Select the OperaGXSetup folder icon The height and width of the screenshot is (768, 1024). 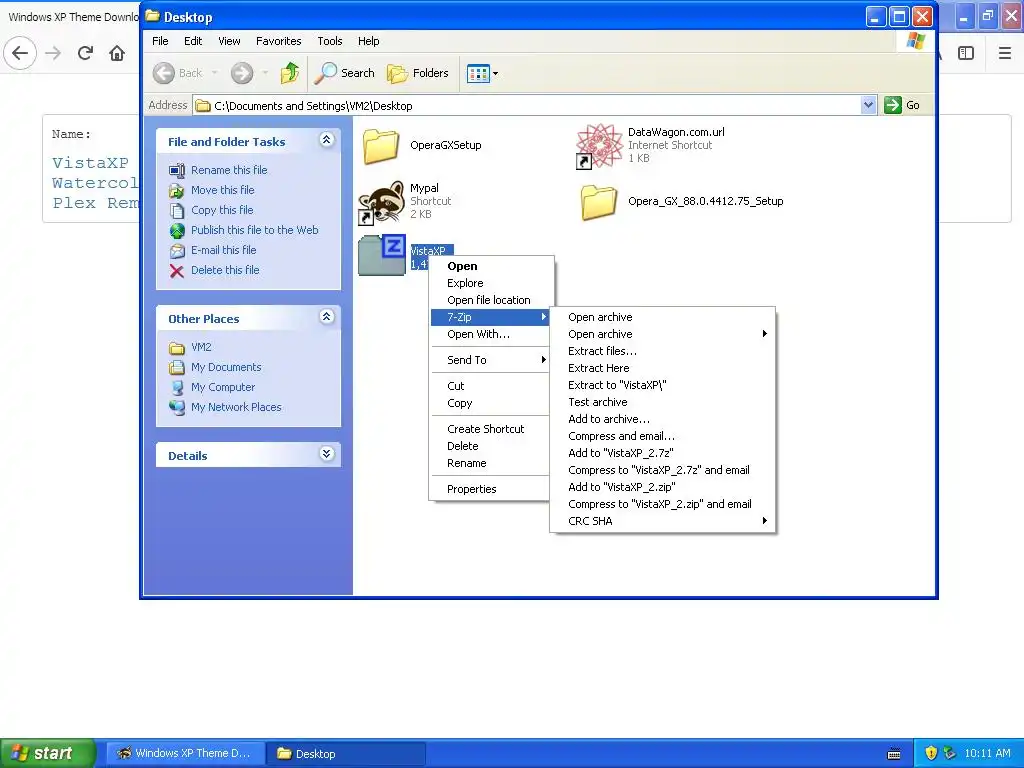381,145
